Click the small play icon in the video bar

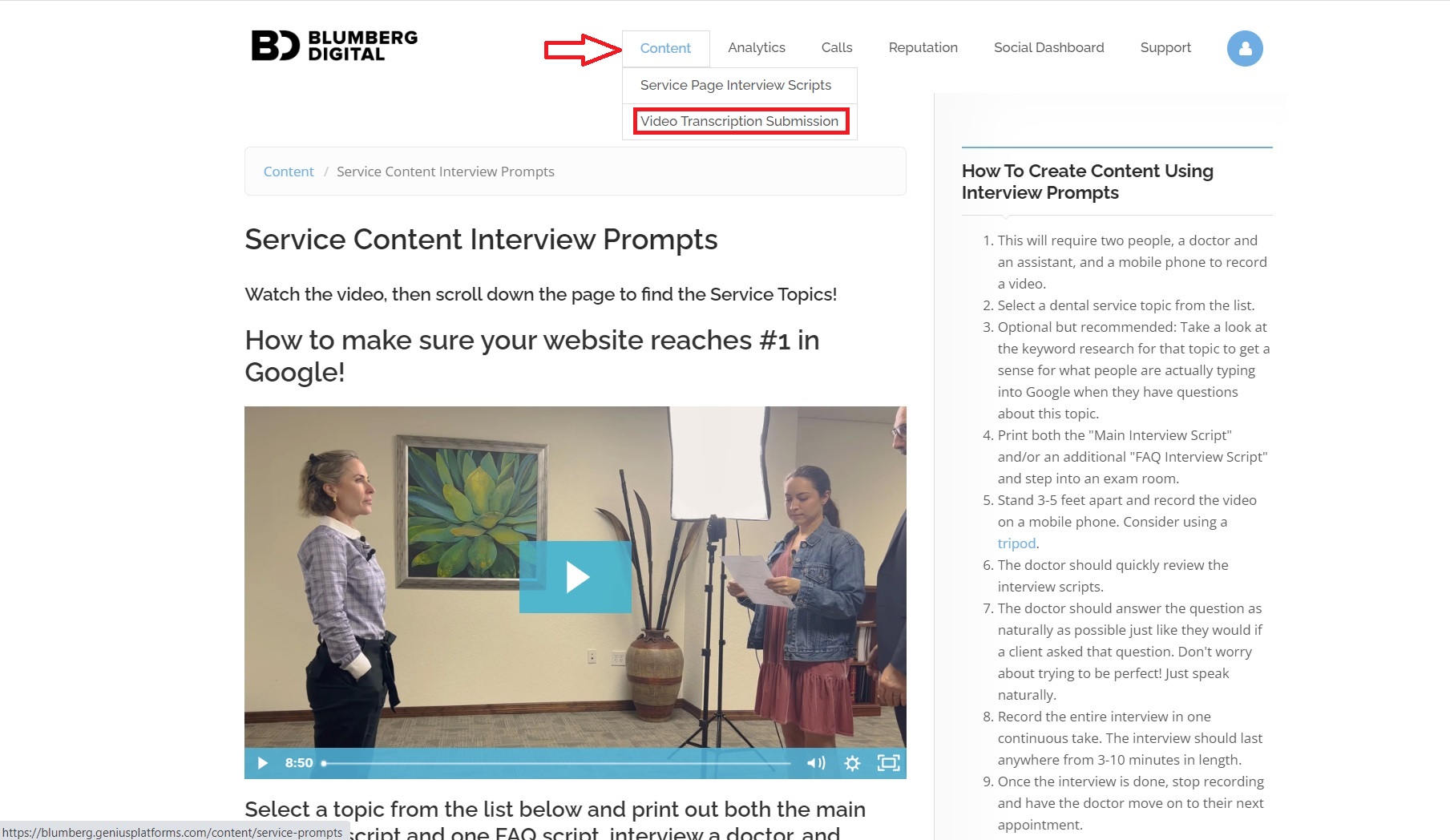tap(262, 763)
